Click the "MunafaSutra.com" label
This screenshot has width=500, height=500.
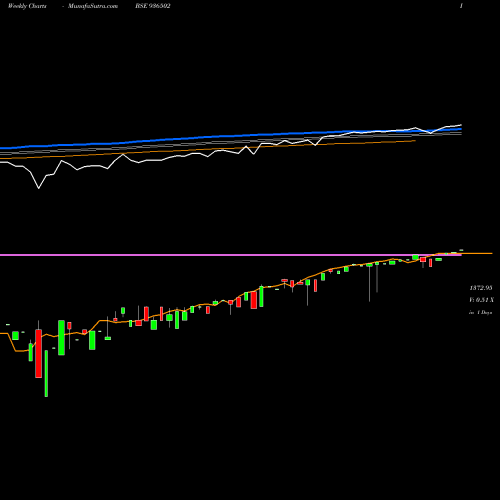click(x=93, y=6)
